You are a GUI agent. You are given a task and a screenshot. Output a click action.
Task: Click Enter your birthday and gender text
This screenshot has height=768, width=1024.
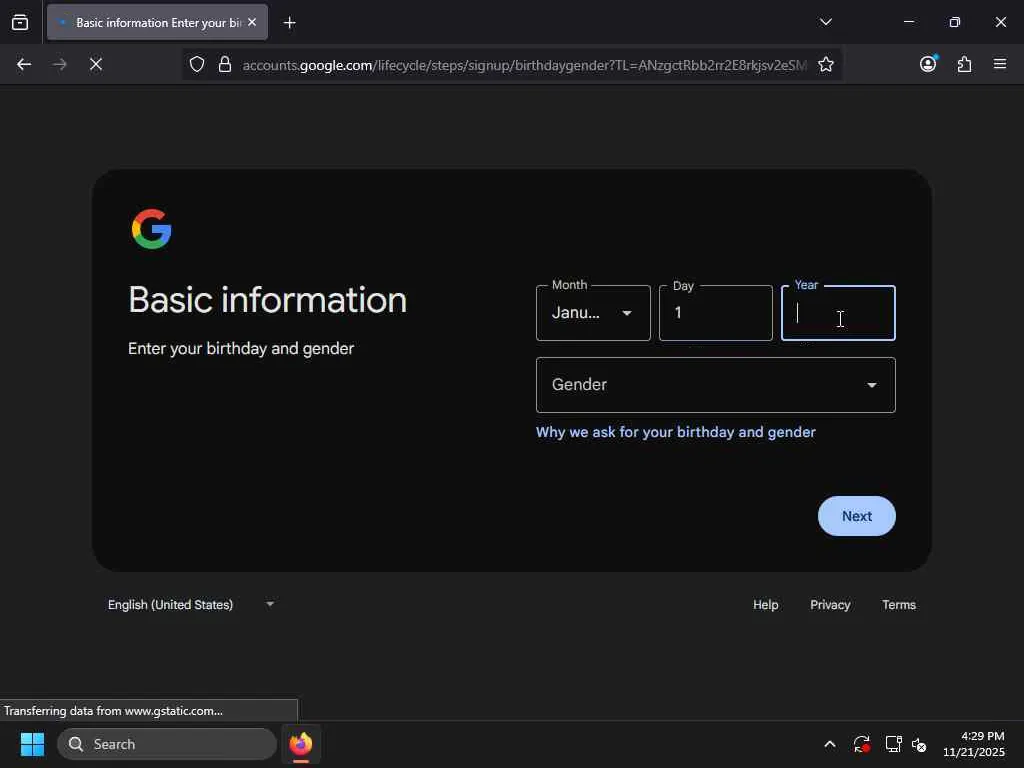tap(241, 349)
